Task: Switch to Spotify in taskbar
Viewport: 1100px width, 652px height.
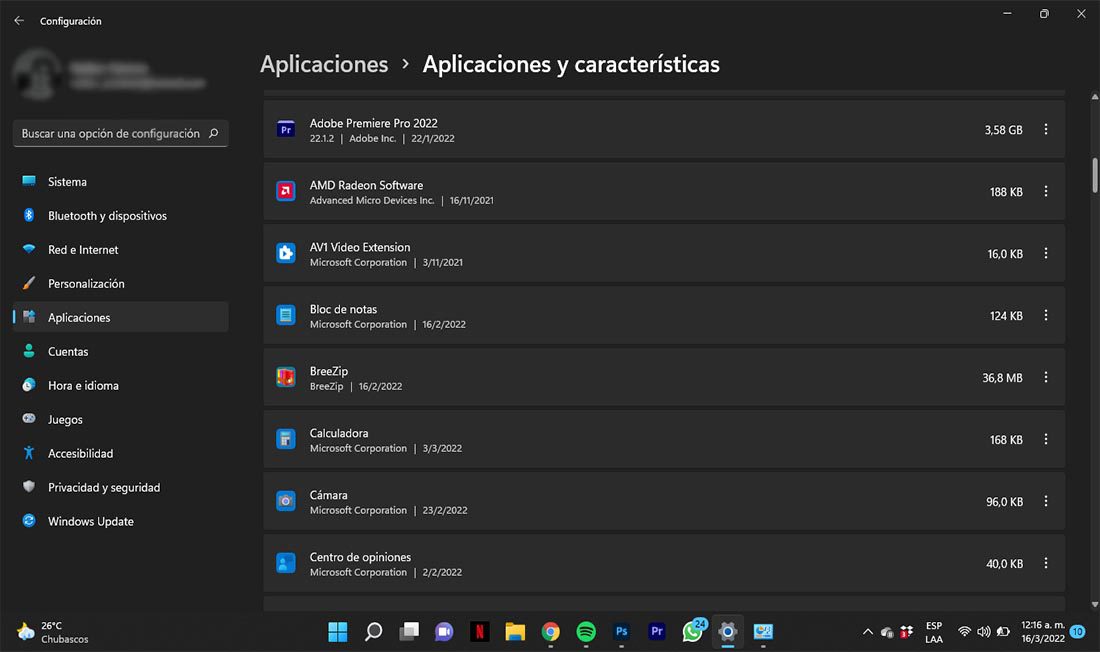Action: pos(586,632)
